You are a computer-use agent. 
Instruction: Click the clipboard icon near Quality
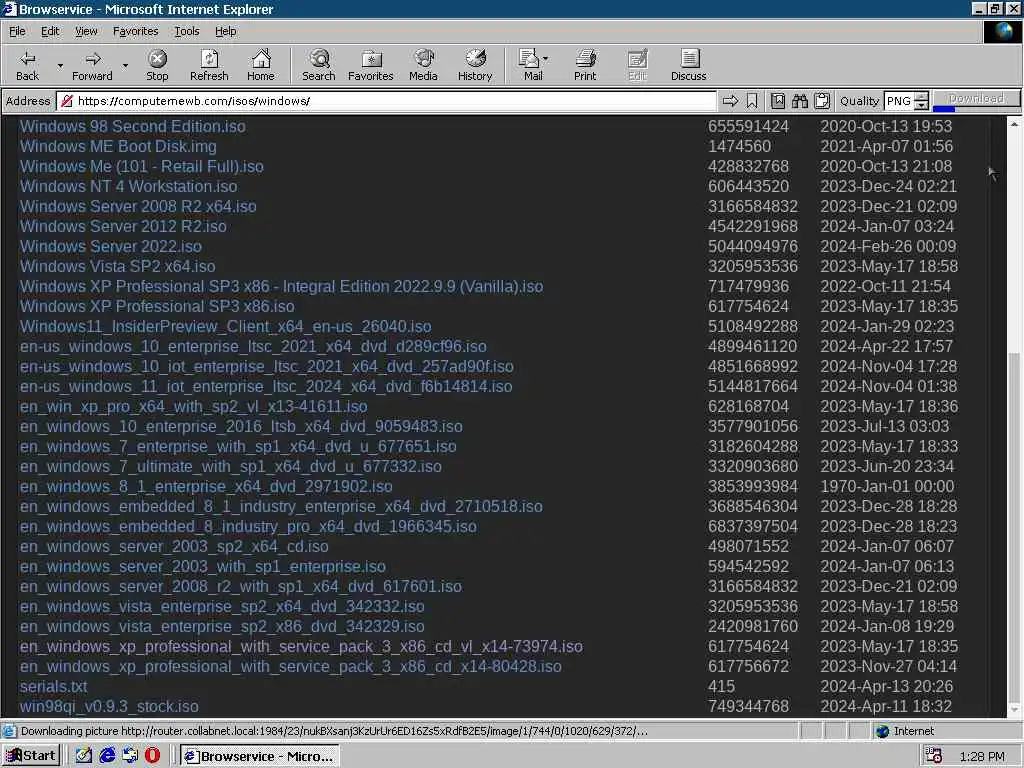pyautogui.click(x=822, y=101)
